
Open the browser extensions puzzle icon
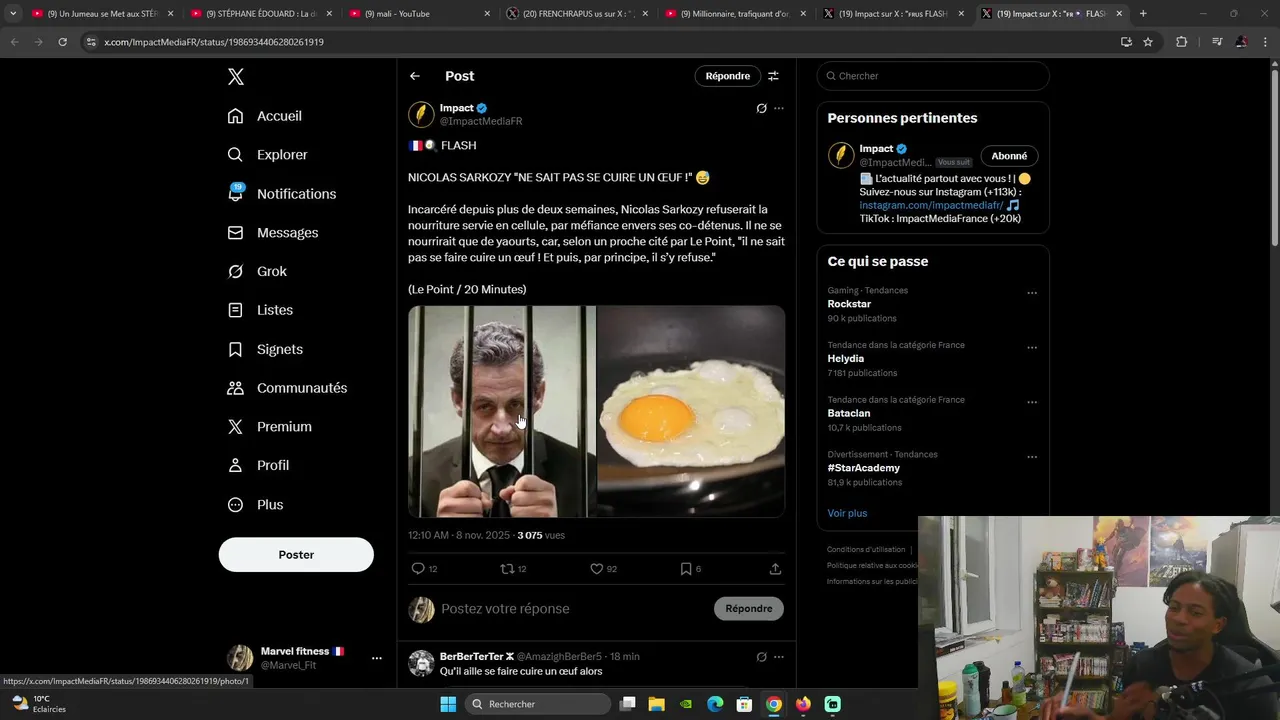point(1182,42)
